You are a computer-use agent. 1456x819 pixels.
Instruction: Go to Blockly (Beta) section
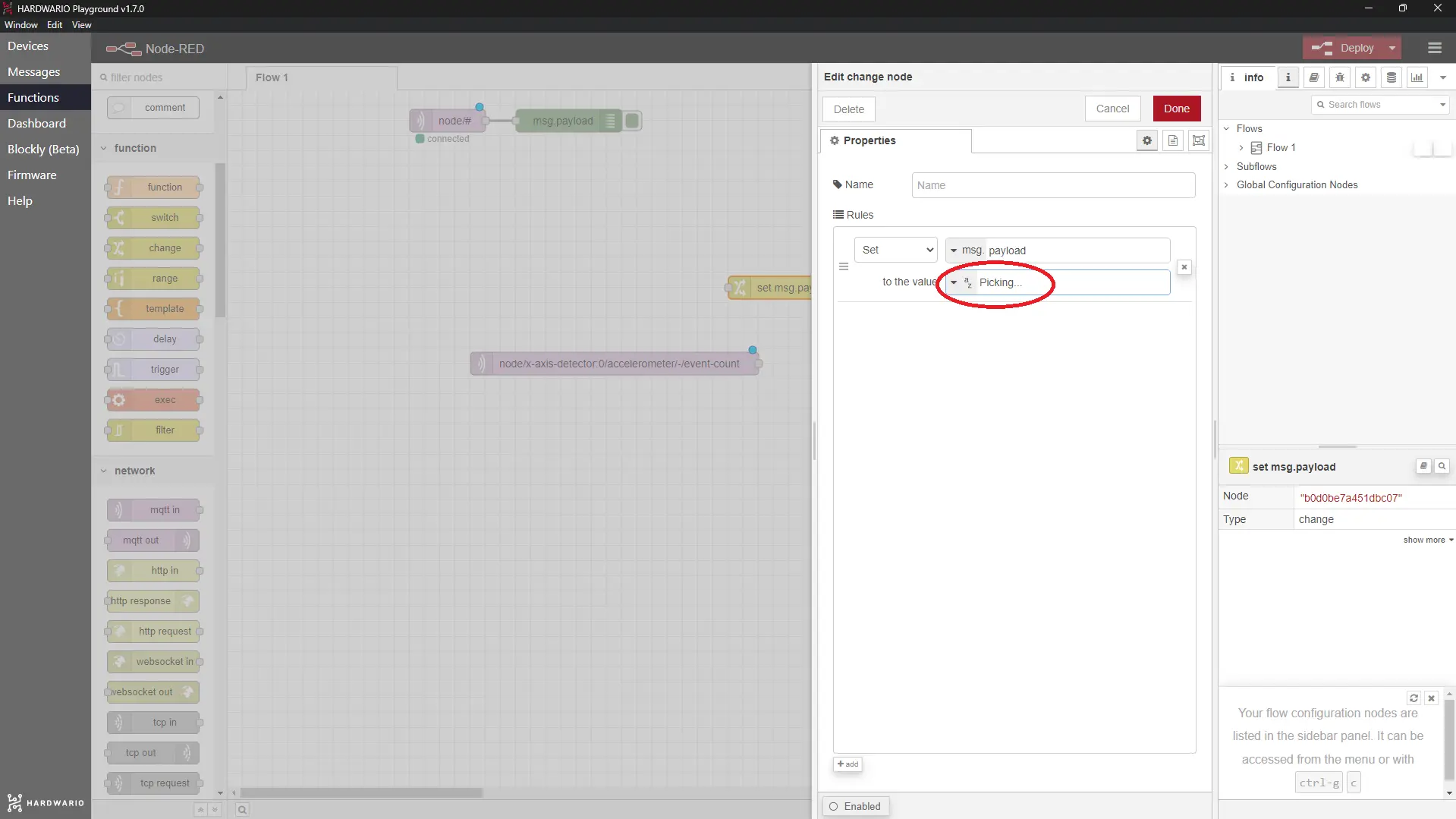tap(46, 150)
